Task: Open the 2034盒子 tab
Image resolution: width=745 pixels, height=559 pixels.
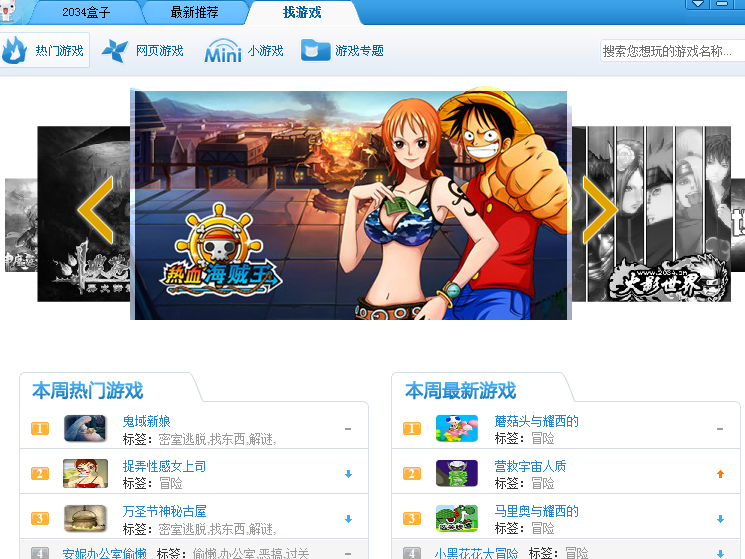Action: click(x=86, y=12)
